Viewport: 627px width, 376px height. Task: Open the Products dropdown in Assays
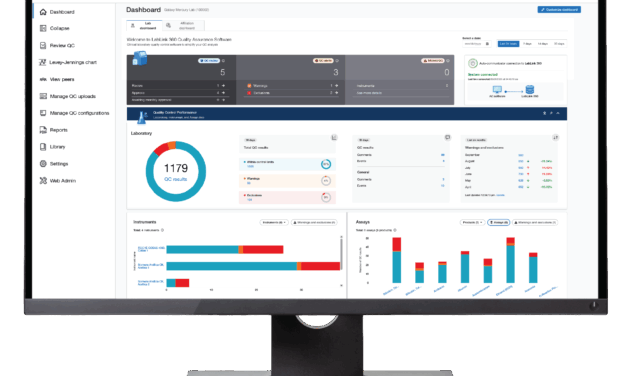tap(472, 222)
